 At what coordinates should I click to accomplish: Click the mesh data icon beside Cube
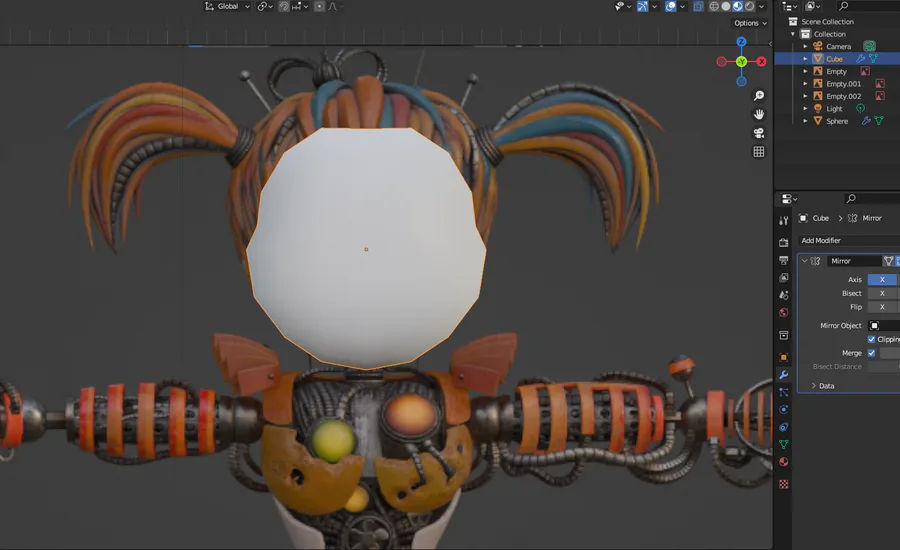click(x=874, y=59)
